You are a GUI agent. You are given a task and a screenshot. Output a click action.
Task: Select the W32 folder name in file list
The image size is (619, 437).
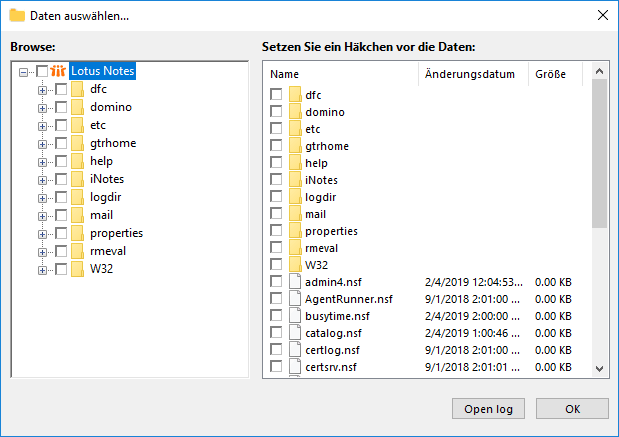tap(316, 265)
